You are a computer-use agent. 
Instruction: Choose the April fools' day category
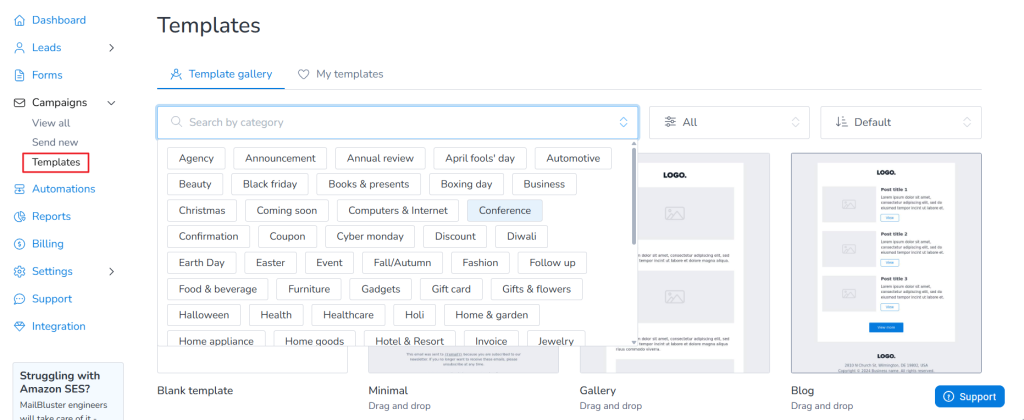tap(480, 158)
